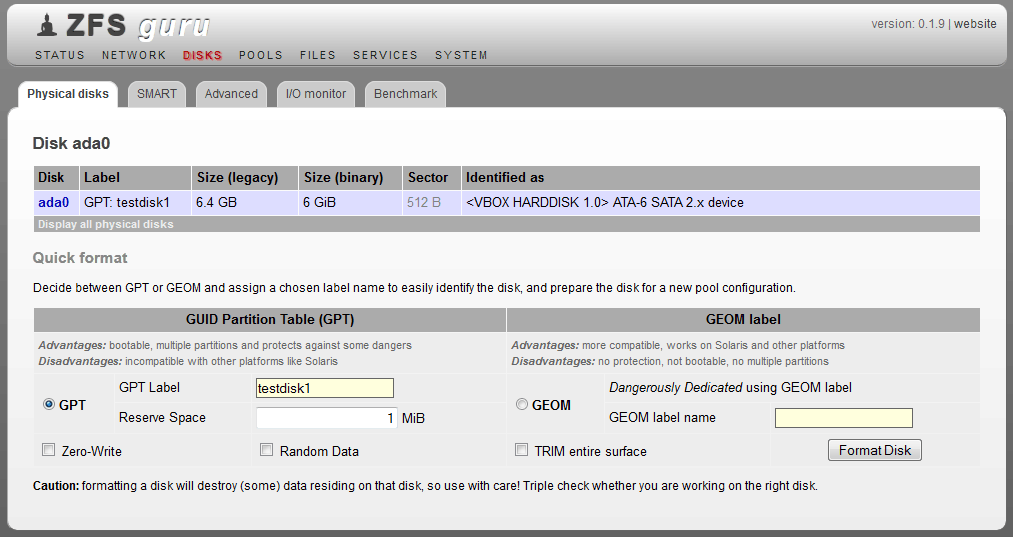The image size is (1013, 537).
Task: Open the I/O monitor tab
Action: pyautogui.click(x=316, y=94)
